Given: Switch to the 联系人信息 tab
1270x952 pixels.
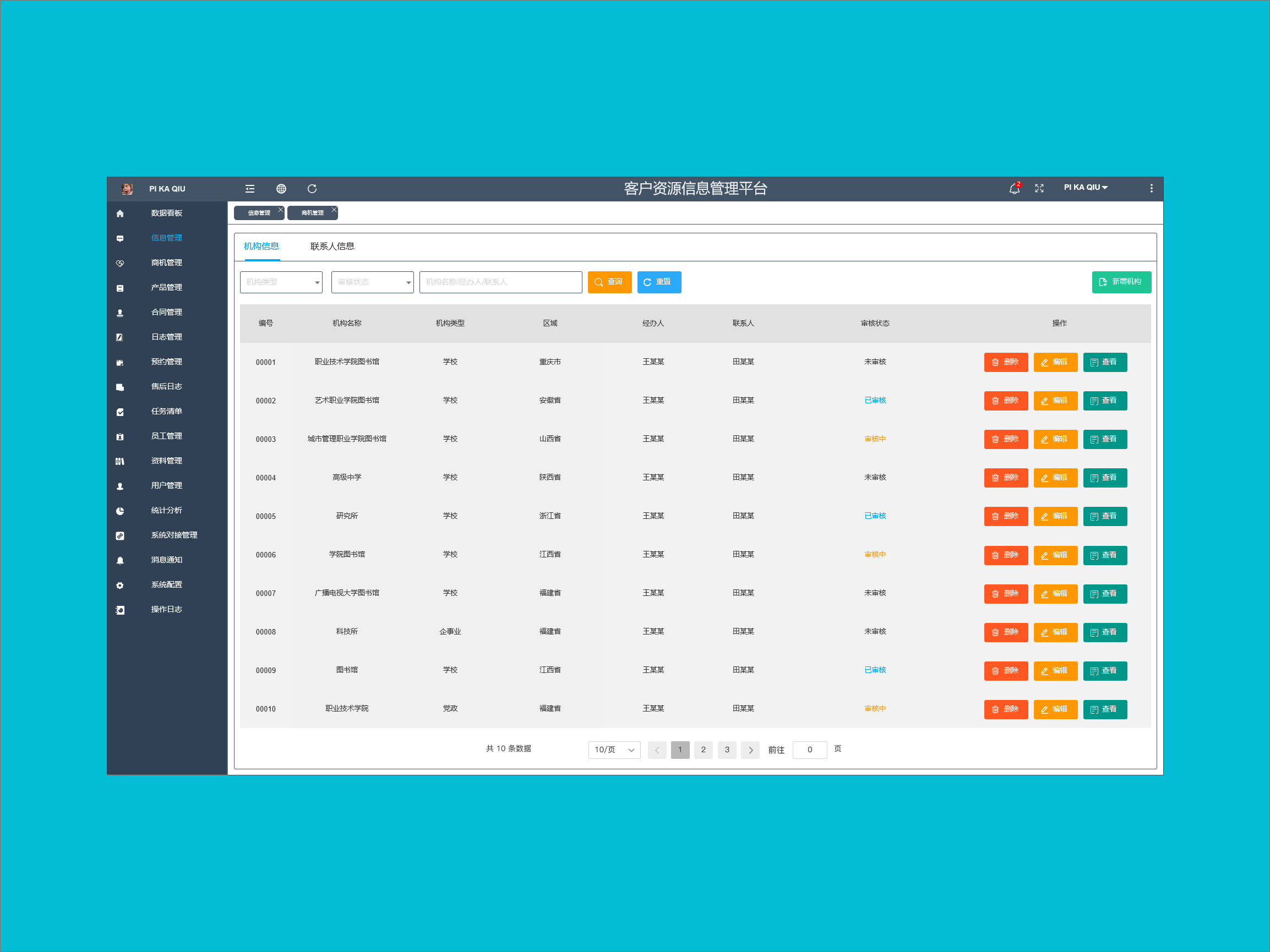Looking at the screenshot, I should pos(333,246).
